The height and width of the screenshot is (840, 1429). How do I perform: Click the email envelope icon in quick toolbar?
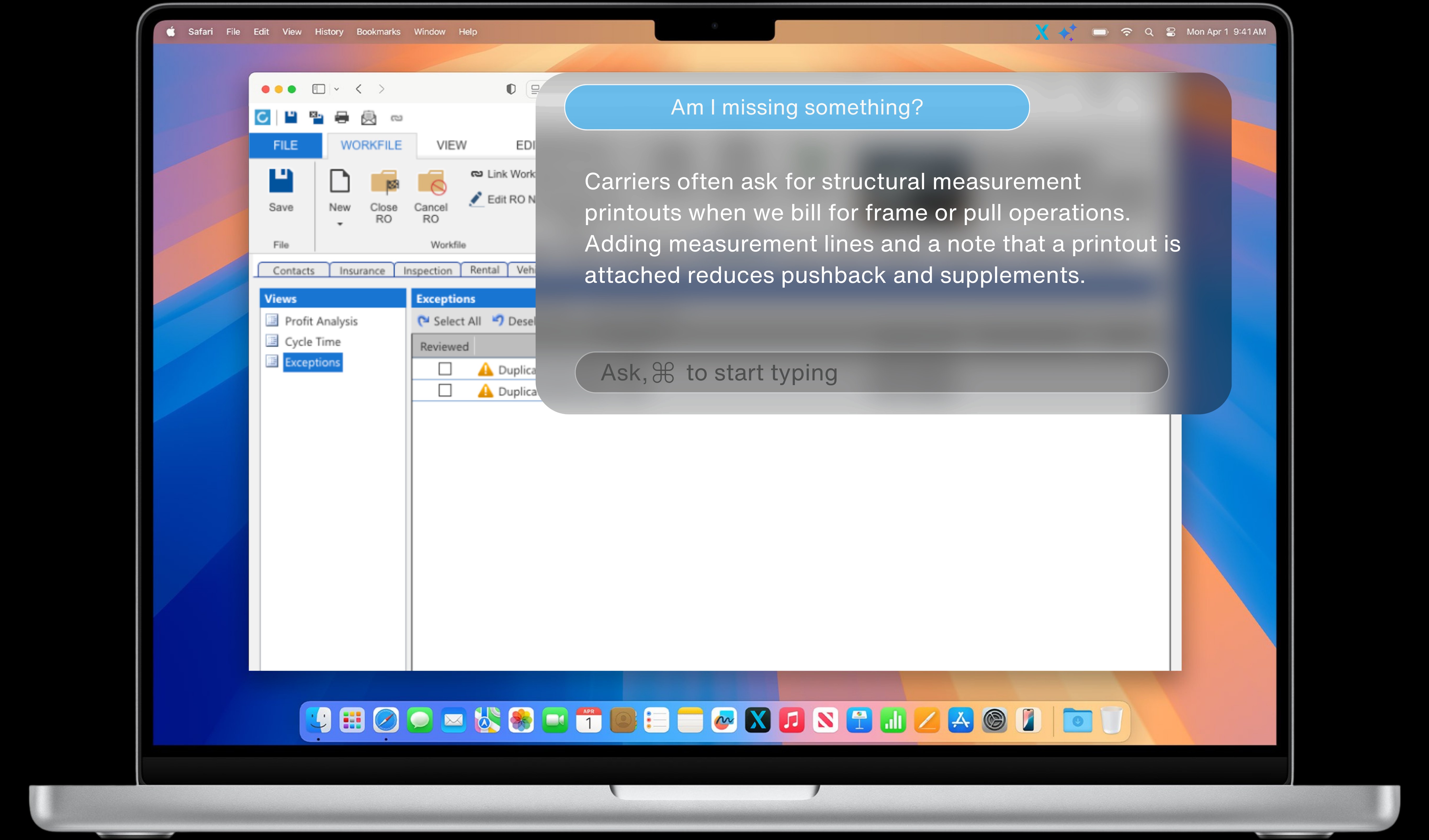click(369, 117)
